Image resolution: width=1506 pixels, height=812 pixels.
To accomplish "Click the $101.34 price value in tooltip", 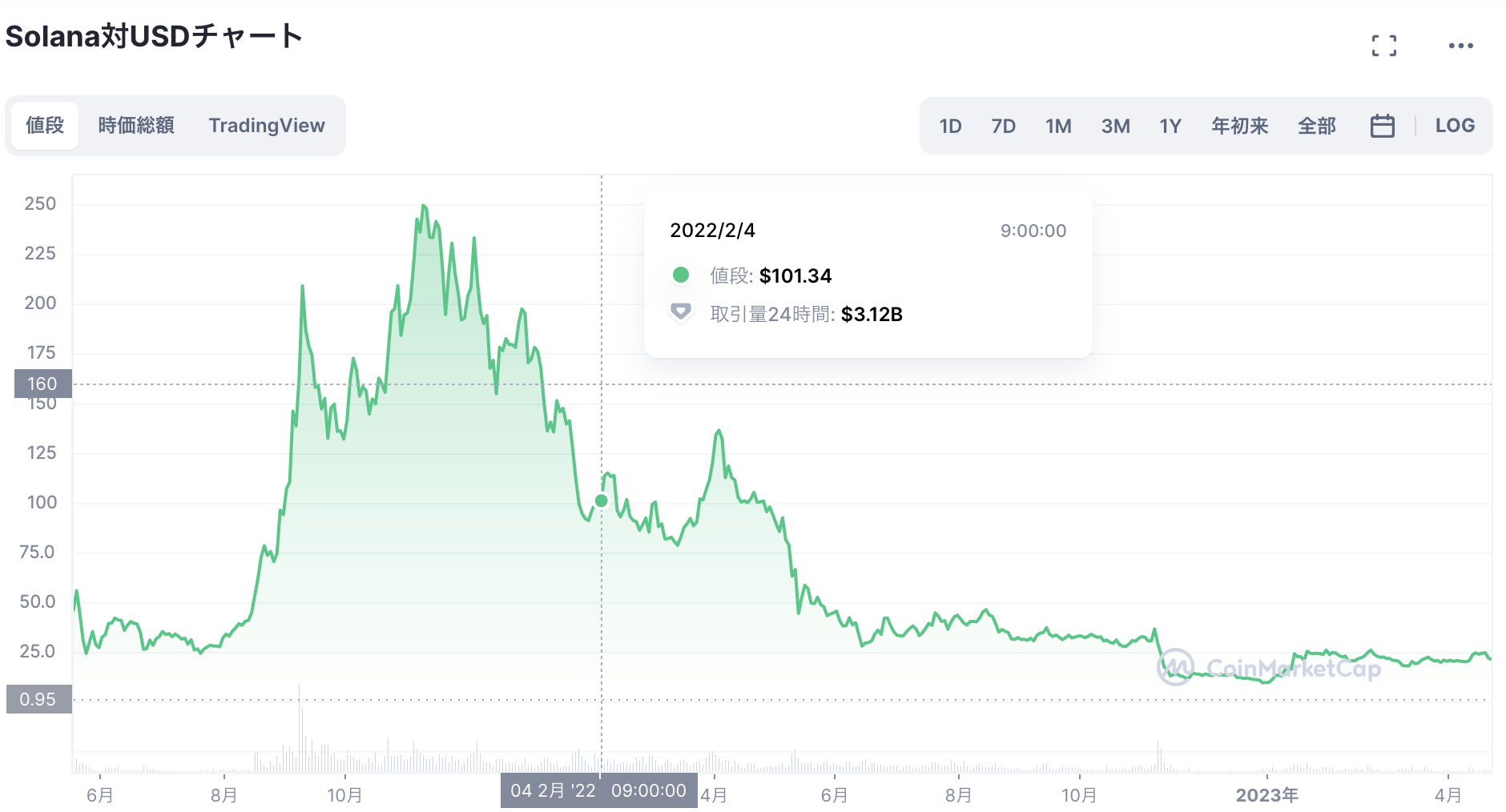I will click(x=795, y=276).
